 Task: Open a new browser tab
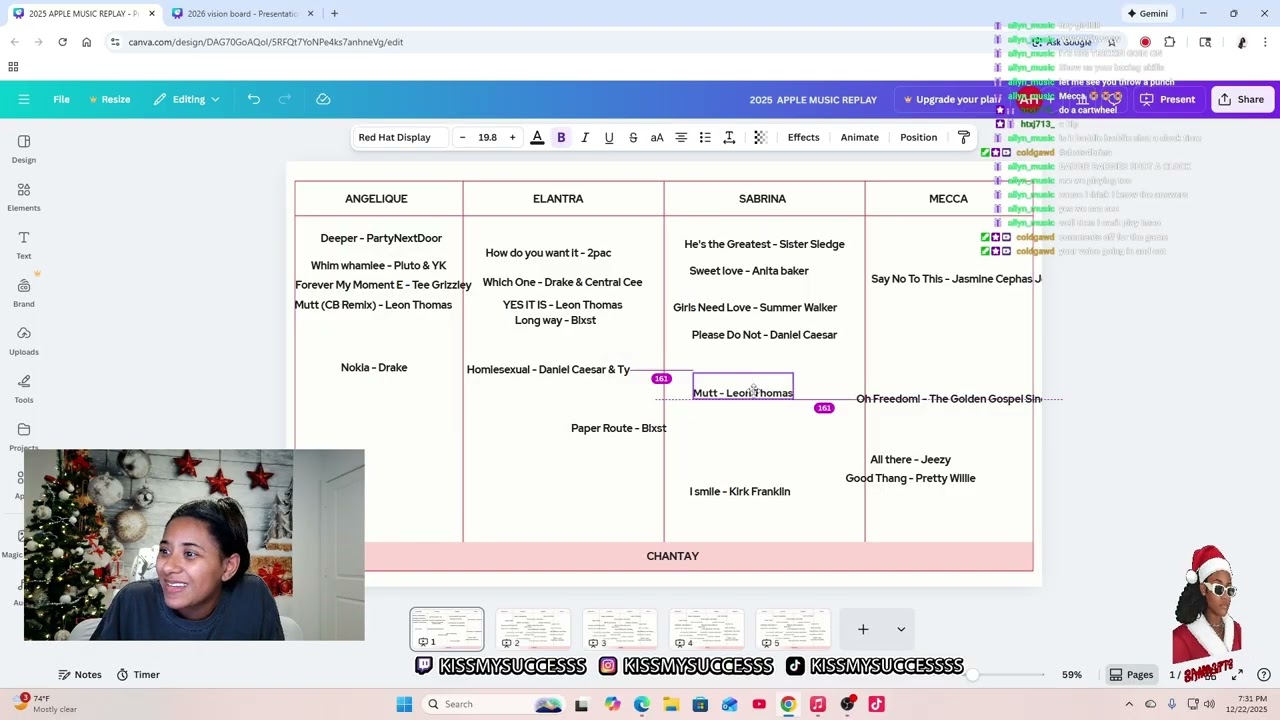click(334, 13)
